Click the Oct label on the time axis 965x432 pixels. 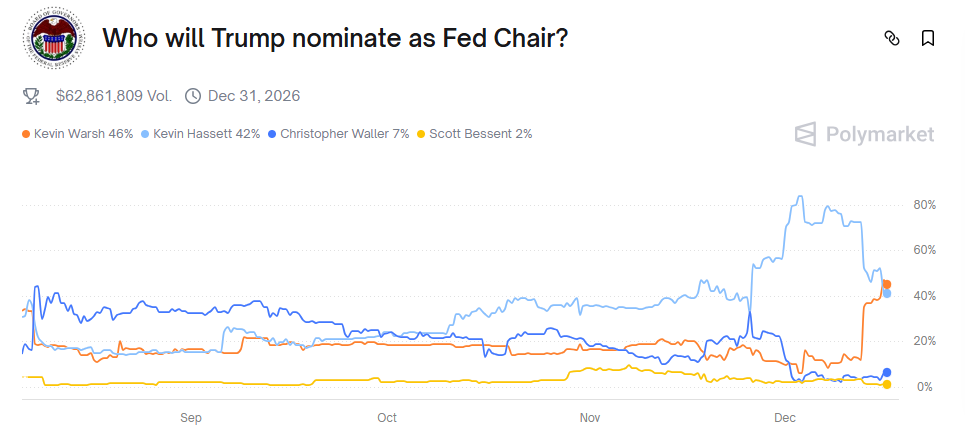pyautogui.click(x=387, y=416)
